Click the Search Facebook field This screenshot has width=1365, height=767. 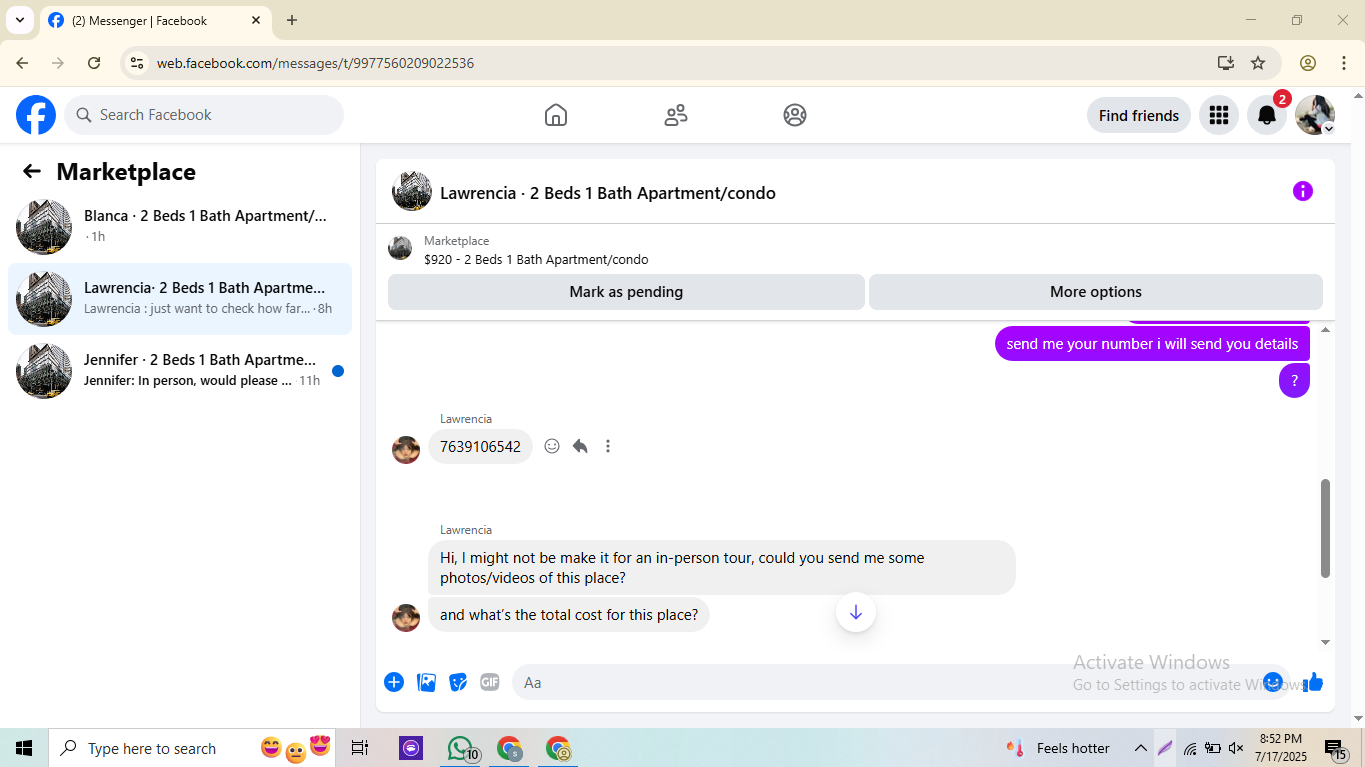tap(204, 115)
